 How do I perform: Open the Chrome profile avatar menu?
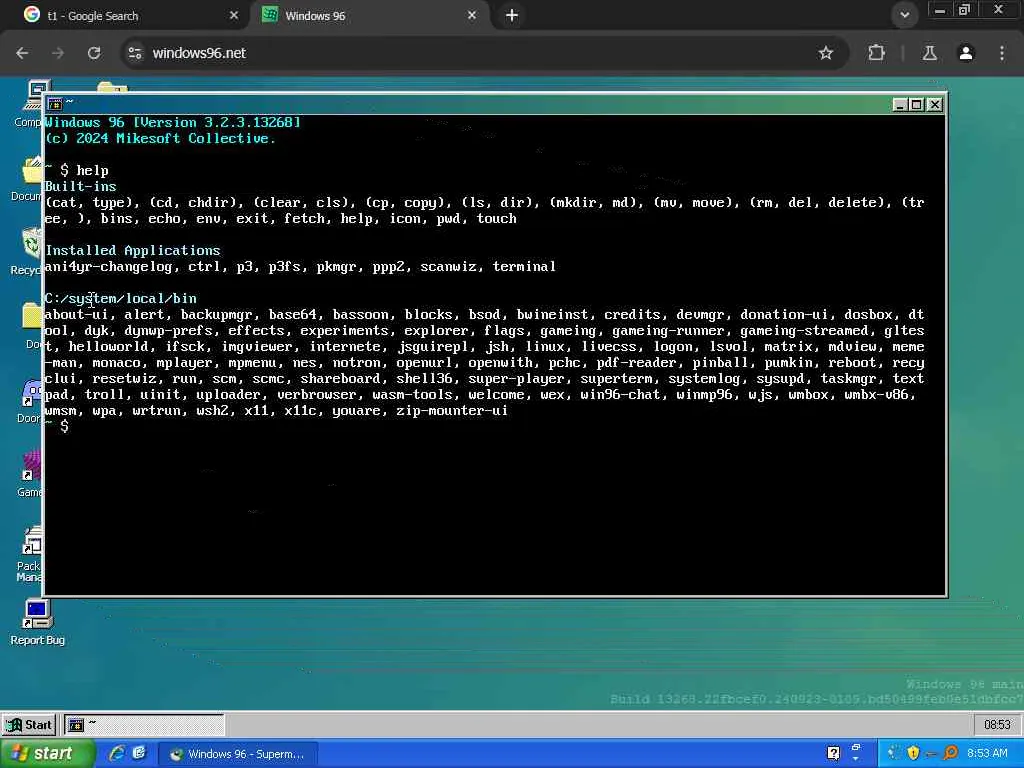coord(966,53)
